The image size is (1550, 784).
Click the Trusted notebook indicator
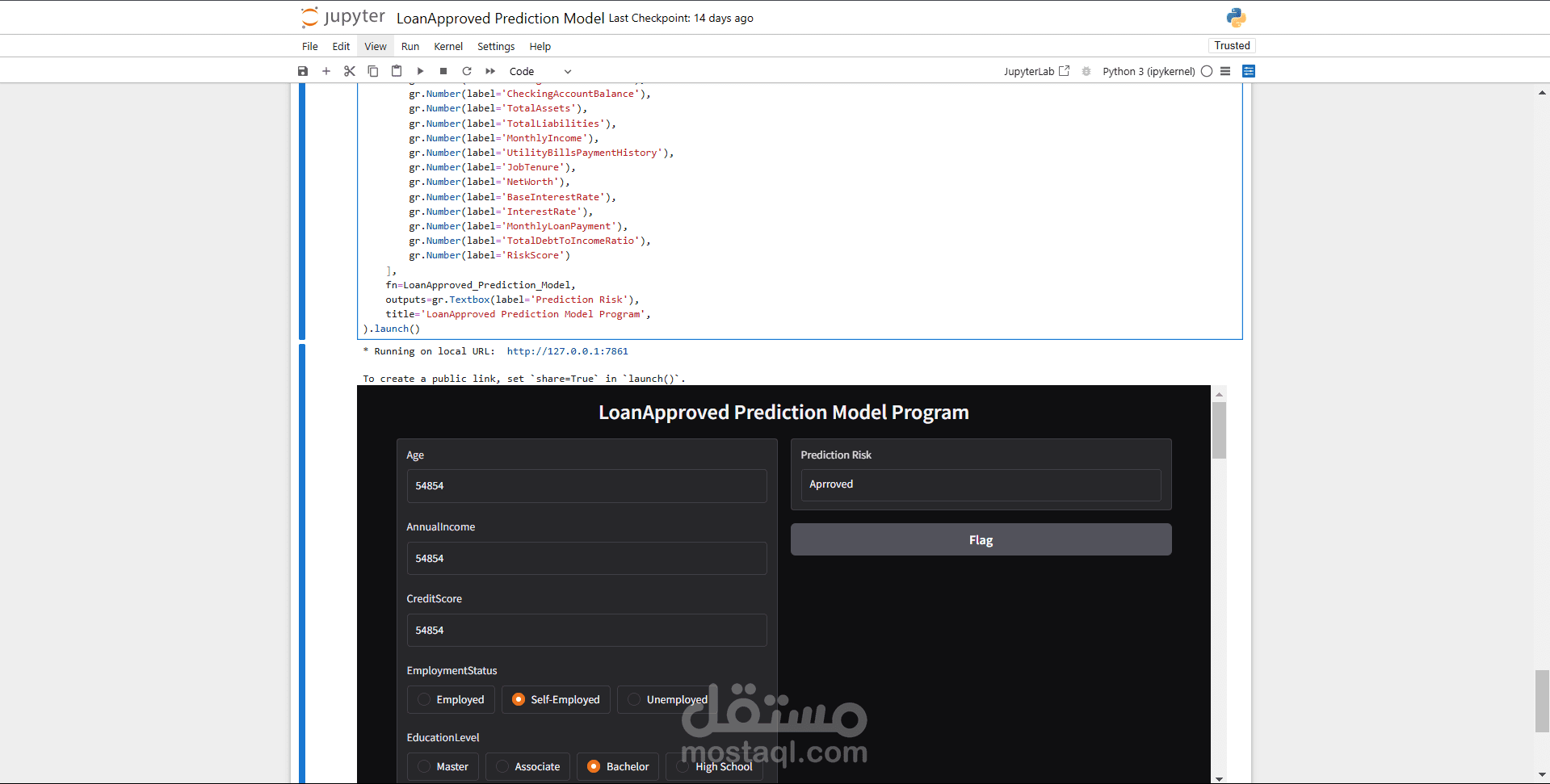pos(1232,45)
